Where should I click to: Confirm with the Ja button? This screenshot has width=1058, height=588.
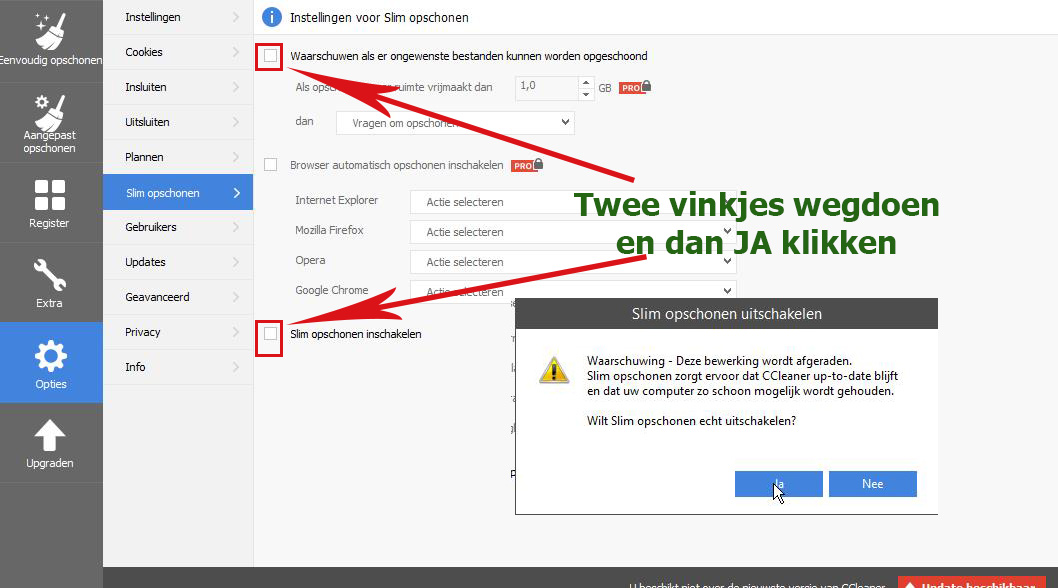(x=778, y=484)
